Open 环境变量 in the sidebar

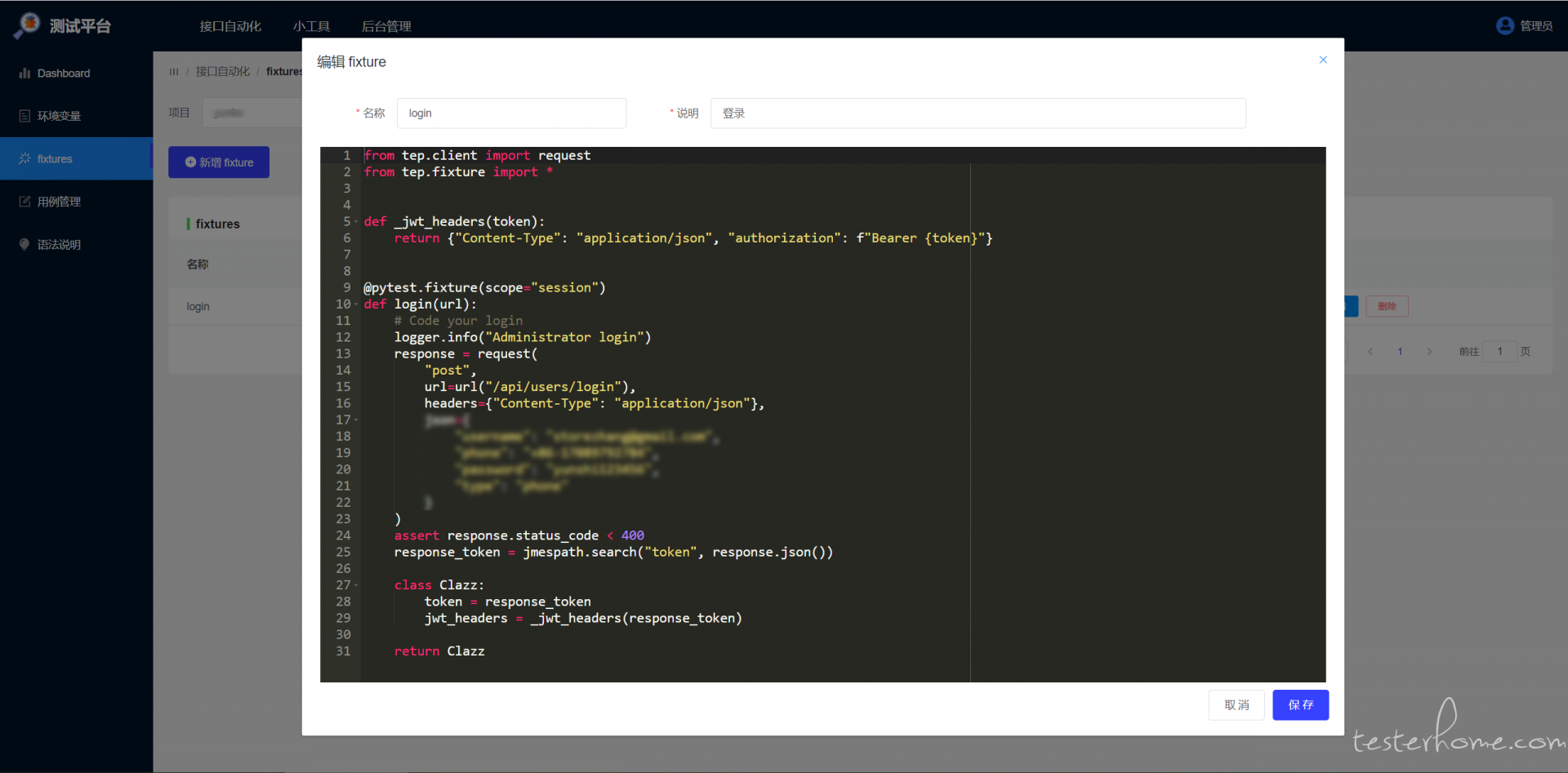tap(76, 116)
